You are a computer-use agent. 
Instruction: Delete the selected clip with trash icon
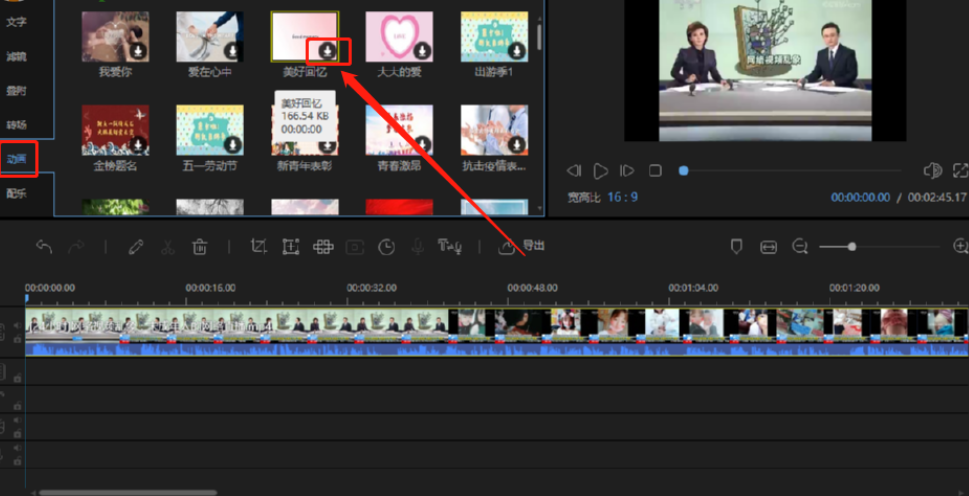(199, 247)
